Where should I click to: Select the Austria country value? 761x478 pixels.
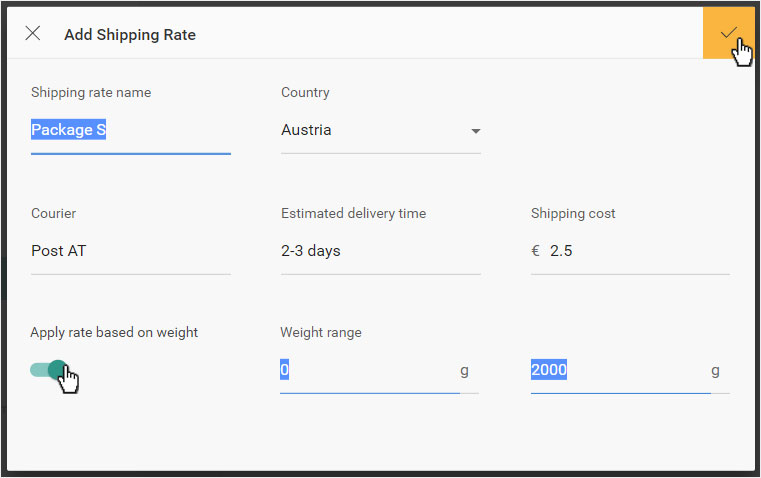point(306,130)
